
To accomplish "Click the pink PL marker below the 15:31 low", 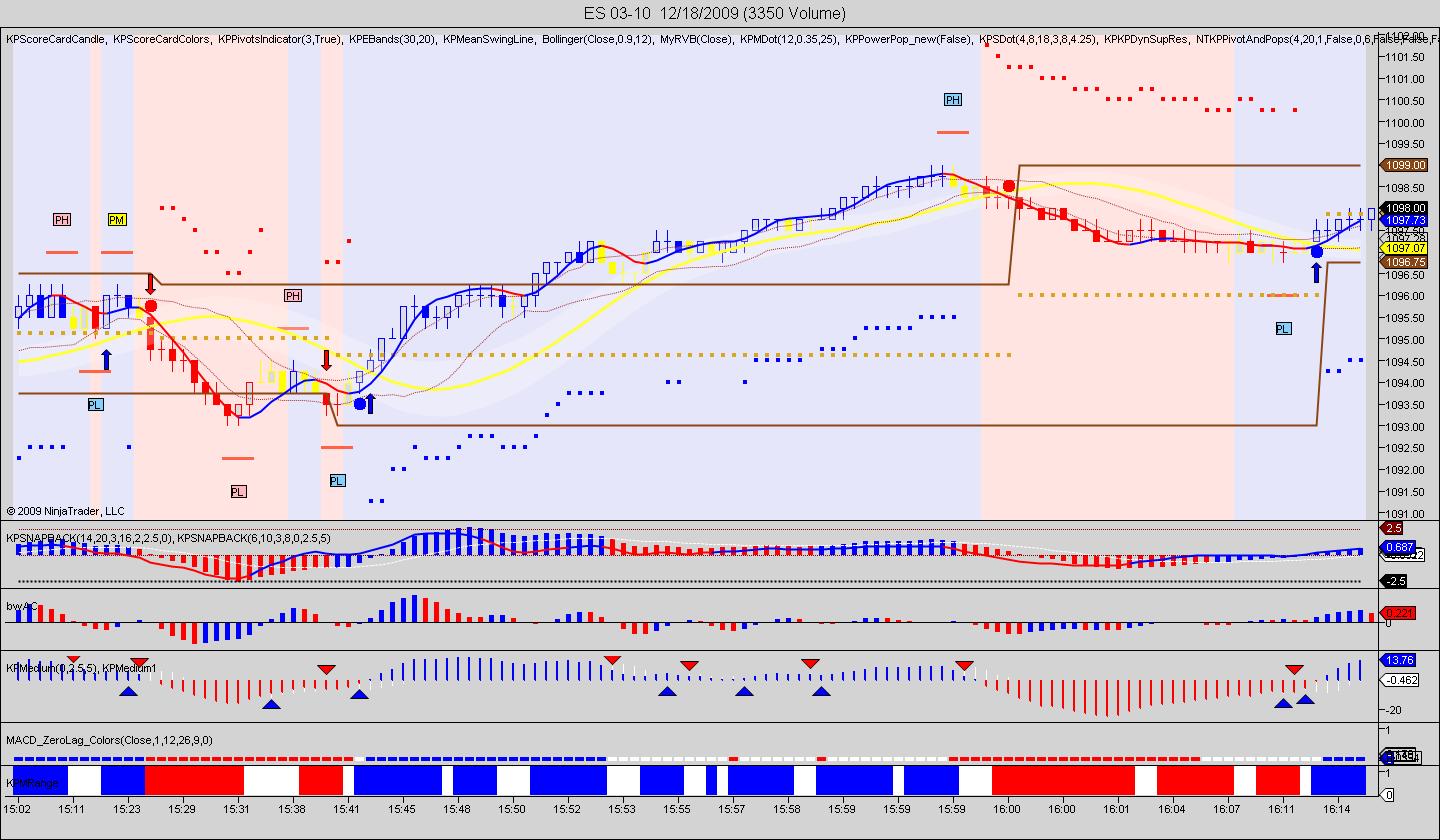I will point(238,492).
